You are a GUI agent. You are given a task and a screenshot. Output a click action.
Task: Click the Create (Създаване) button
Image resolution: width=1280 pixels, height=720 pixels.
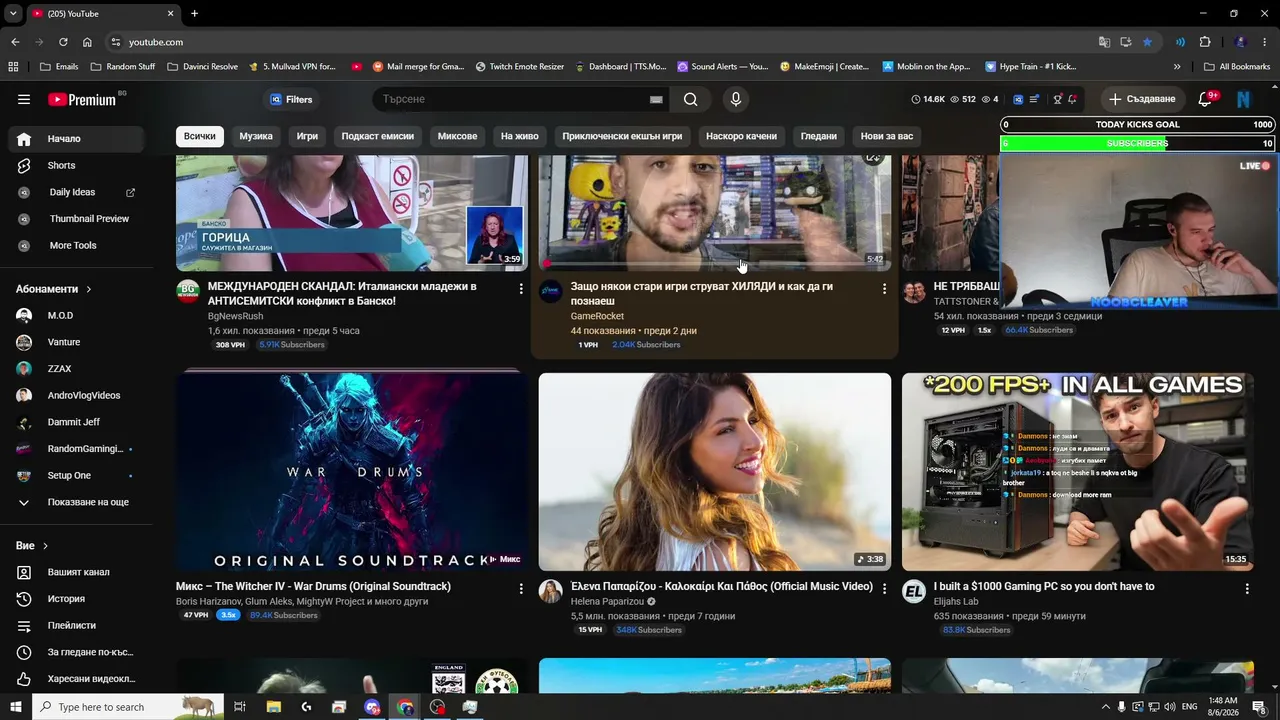(1142, 99)
